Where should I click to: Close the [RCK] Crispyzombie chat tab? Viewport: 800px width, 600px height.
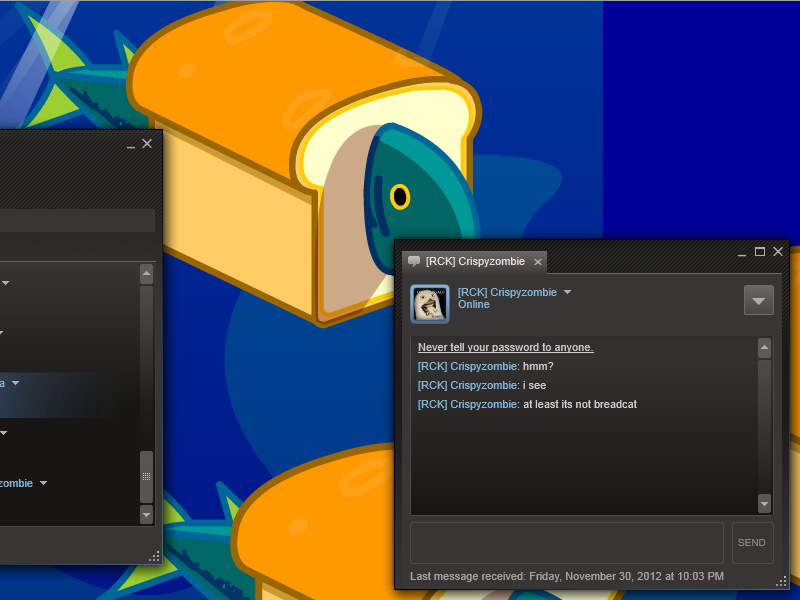tap(537, 262)
